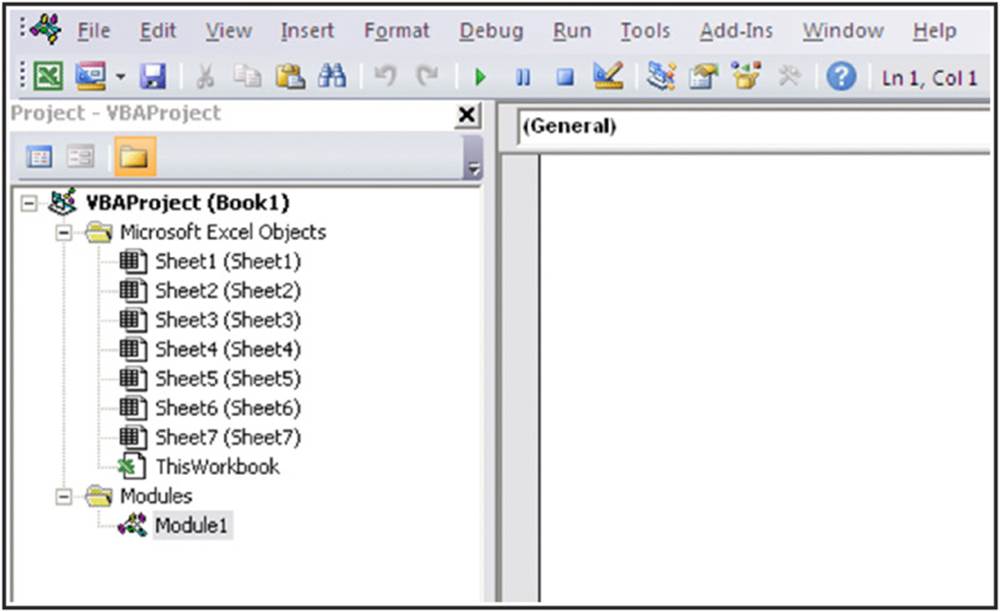Select Sheet6 (Sheet6) in the tree
This screenshot has width=1000, height=612.
click(228, 409)
